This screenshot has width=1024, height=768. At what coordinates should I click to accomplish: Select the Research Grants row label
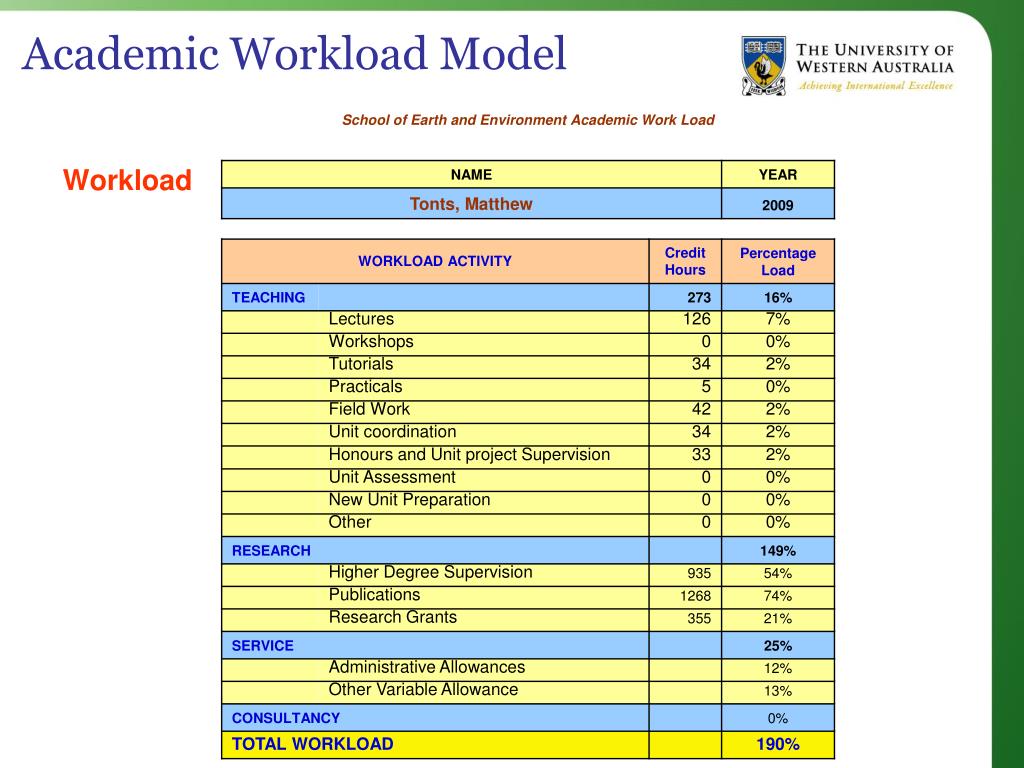[x=392, y=617]
